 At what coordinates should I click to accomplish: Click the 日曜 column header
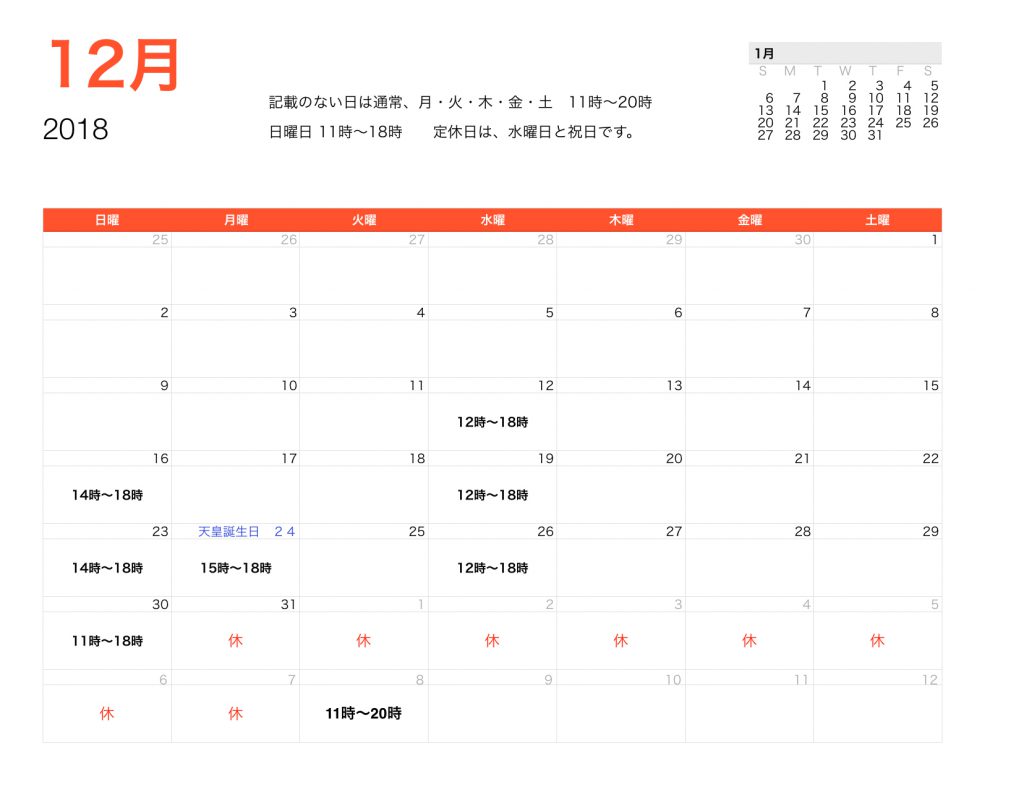tap(104, 219)
